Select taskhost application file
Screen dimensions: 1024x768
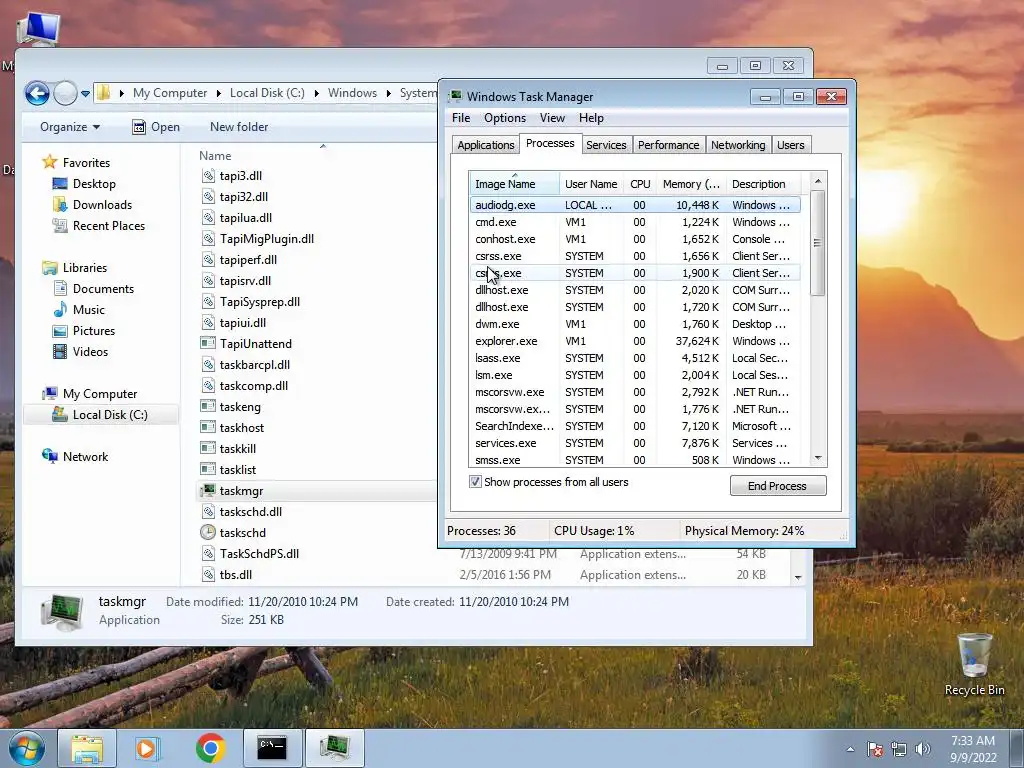coord(242,428)
